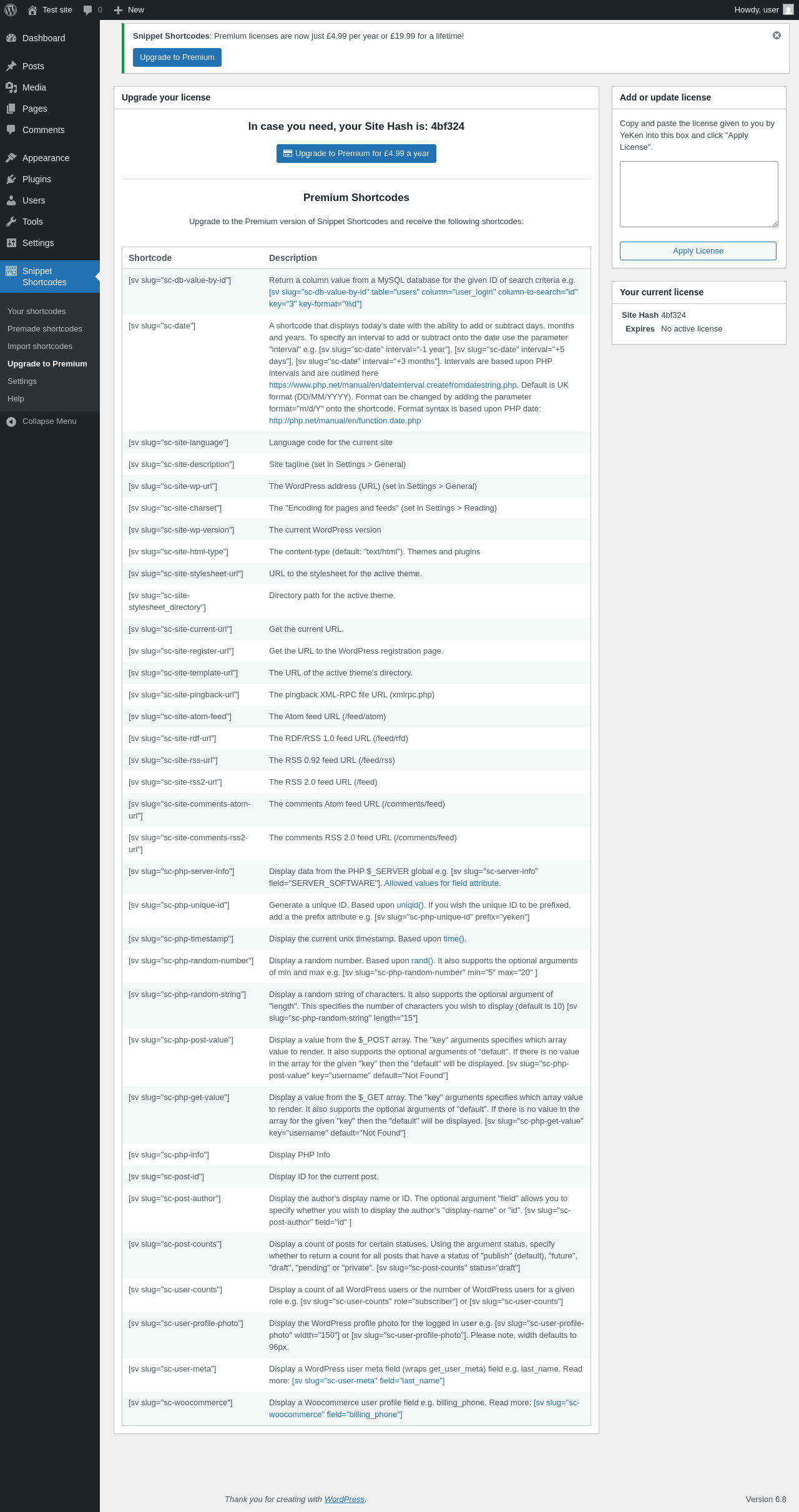Click the Comments speech bubble icon
Viewport: 799px width, 1512px height.
pos(11,130)
